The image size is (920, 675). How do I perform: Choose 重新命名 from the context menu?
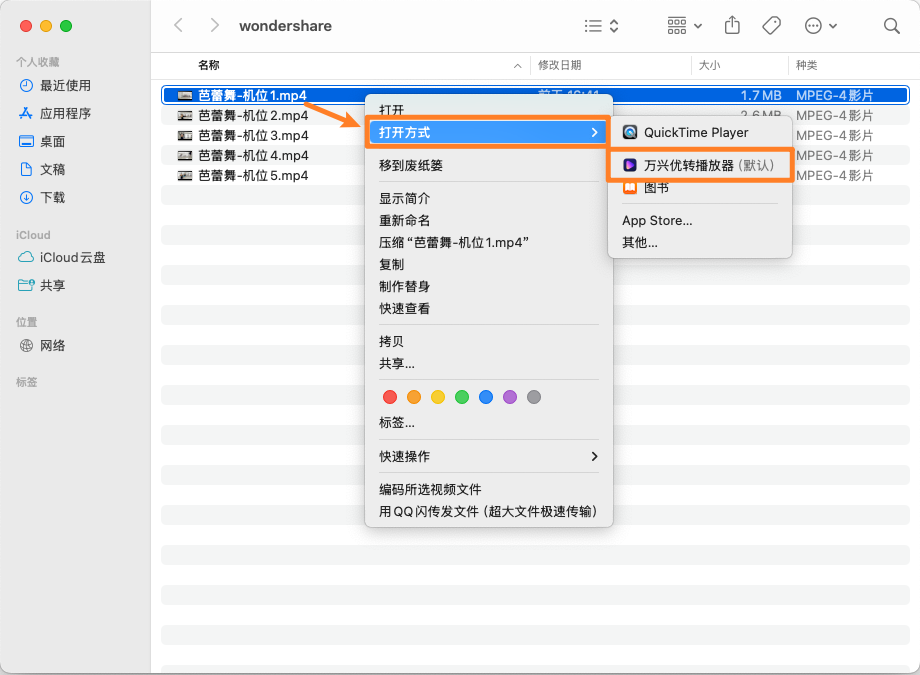405,220
